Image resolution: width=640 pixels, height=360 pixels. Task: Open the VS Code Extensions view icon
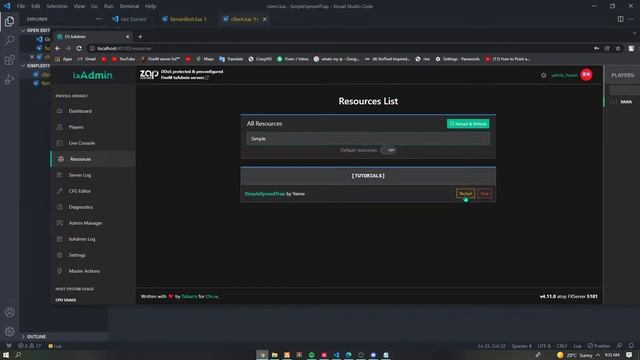point(9,60)
